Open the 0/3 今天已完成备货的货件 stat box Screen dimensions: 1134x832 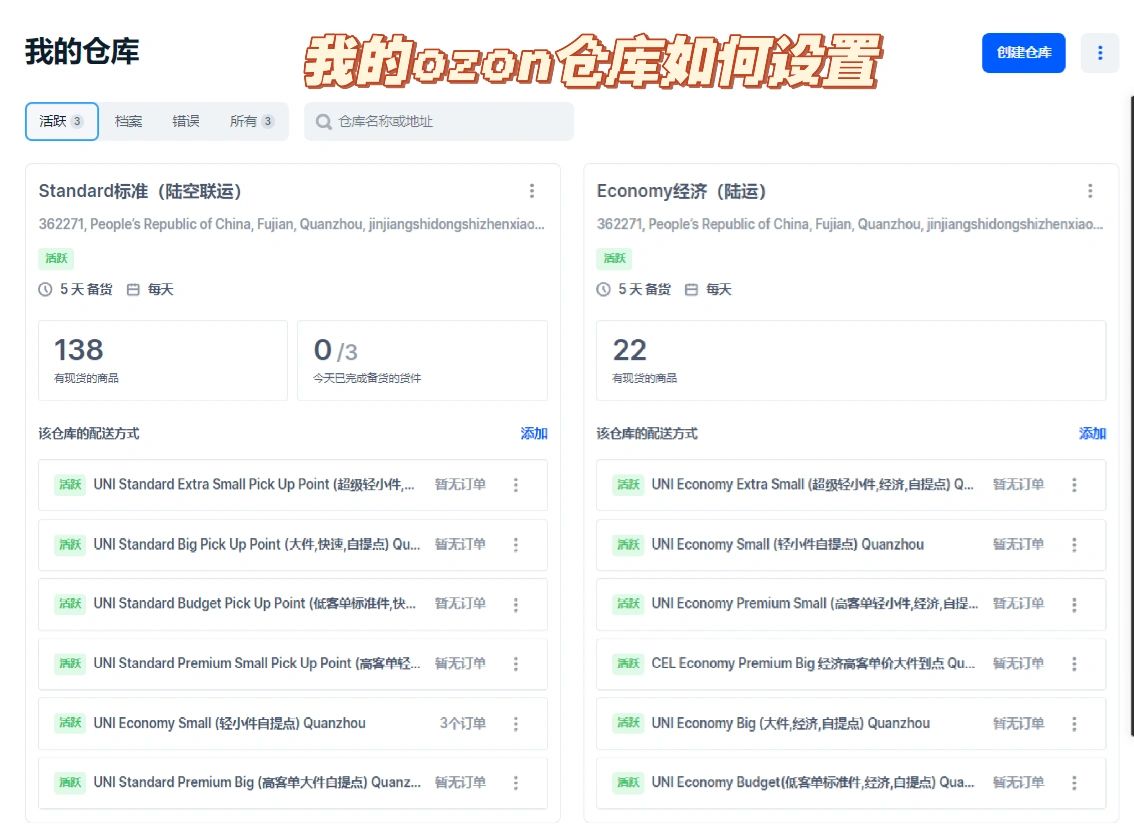[422, 360]
